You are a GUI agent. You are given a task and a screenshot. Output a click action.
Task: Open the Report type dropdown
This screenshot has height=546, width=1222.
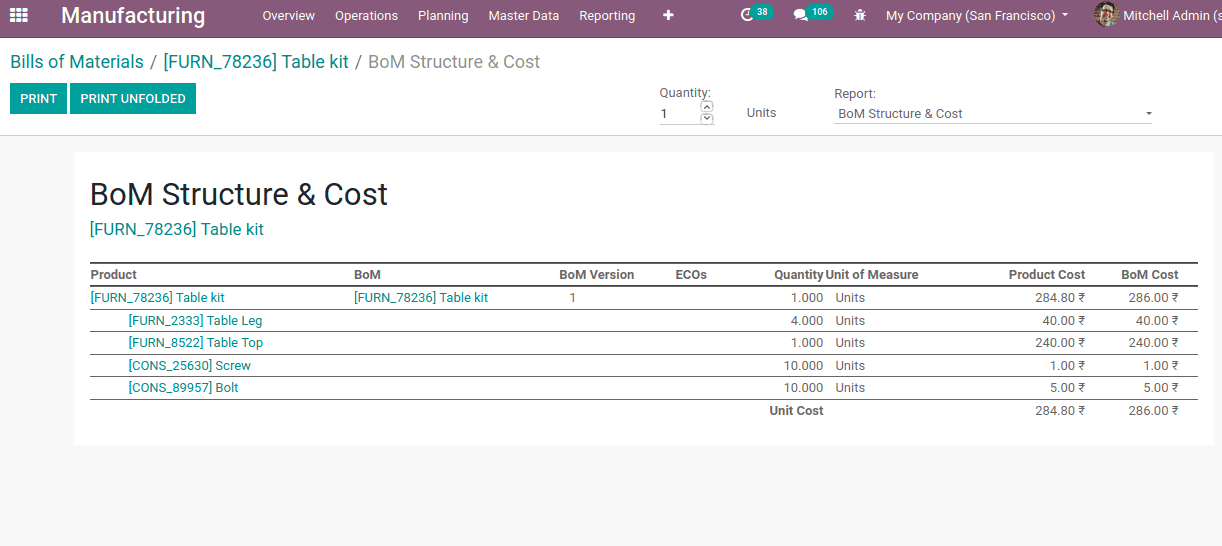coord(994,114)
